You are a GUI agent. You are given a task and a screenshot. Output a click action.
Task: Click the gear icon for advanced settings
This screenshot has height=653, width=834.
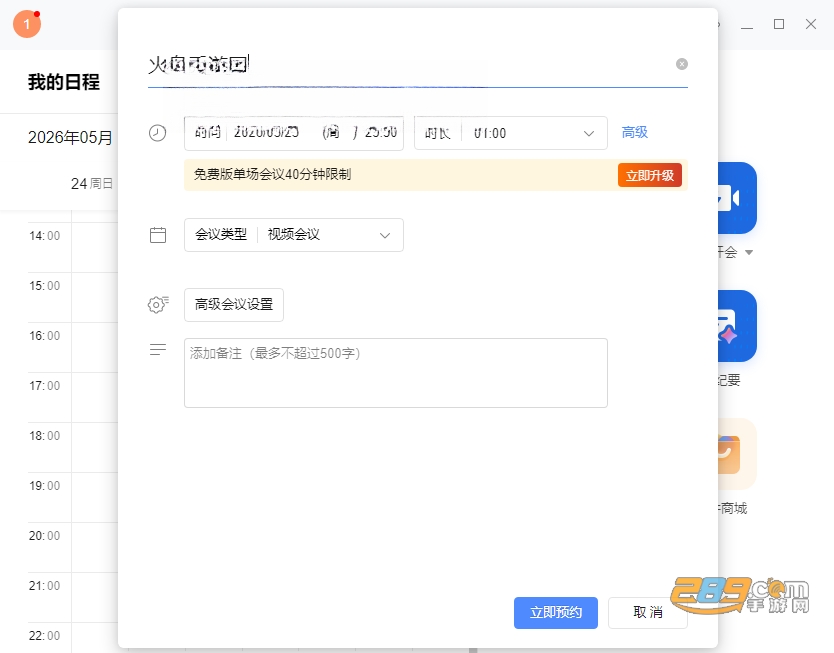(x=158, y=305)
